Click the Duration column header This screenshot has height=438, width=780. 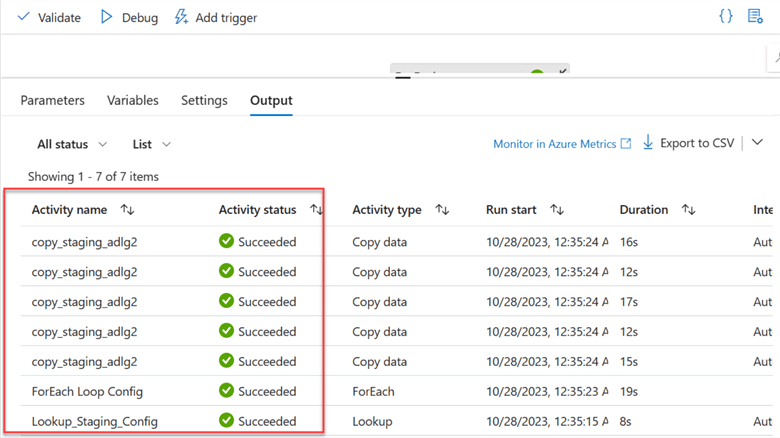[644, 210]
